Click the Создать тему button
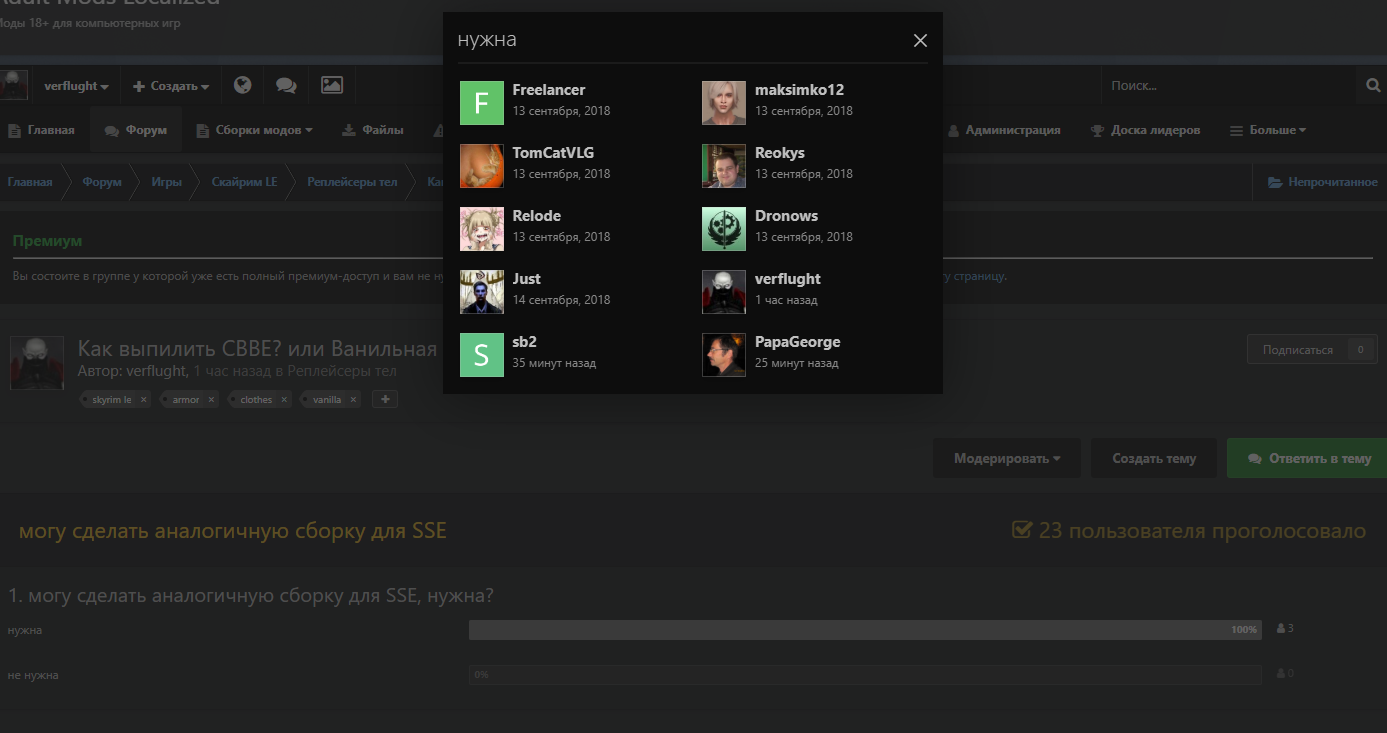Viewport: 1387px width, 733px height. click(x=1154, y=459)
